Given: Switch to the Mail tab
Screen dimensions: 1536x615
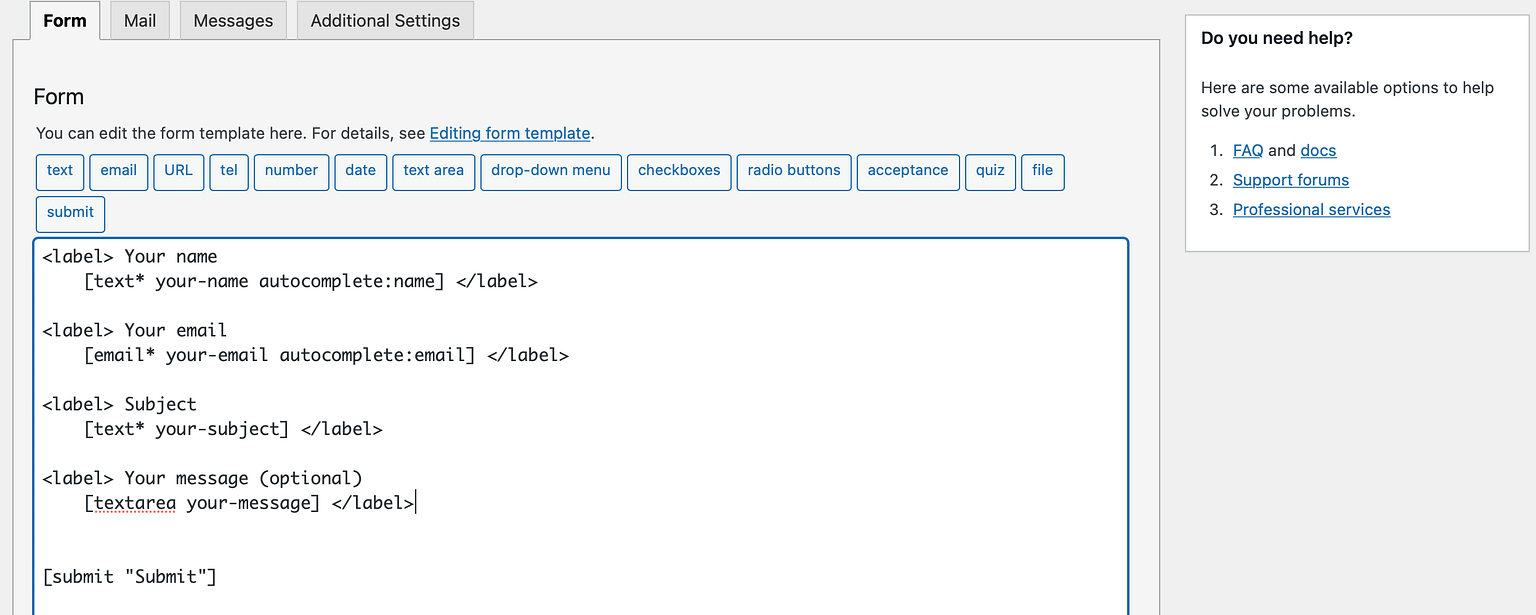Looking at the screenshot, I should click(x=140, y=21).
